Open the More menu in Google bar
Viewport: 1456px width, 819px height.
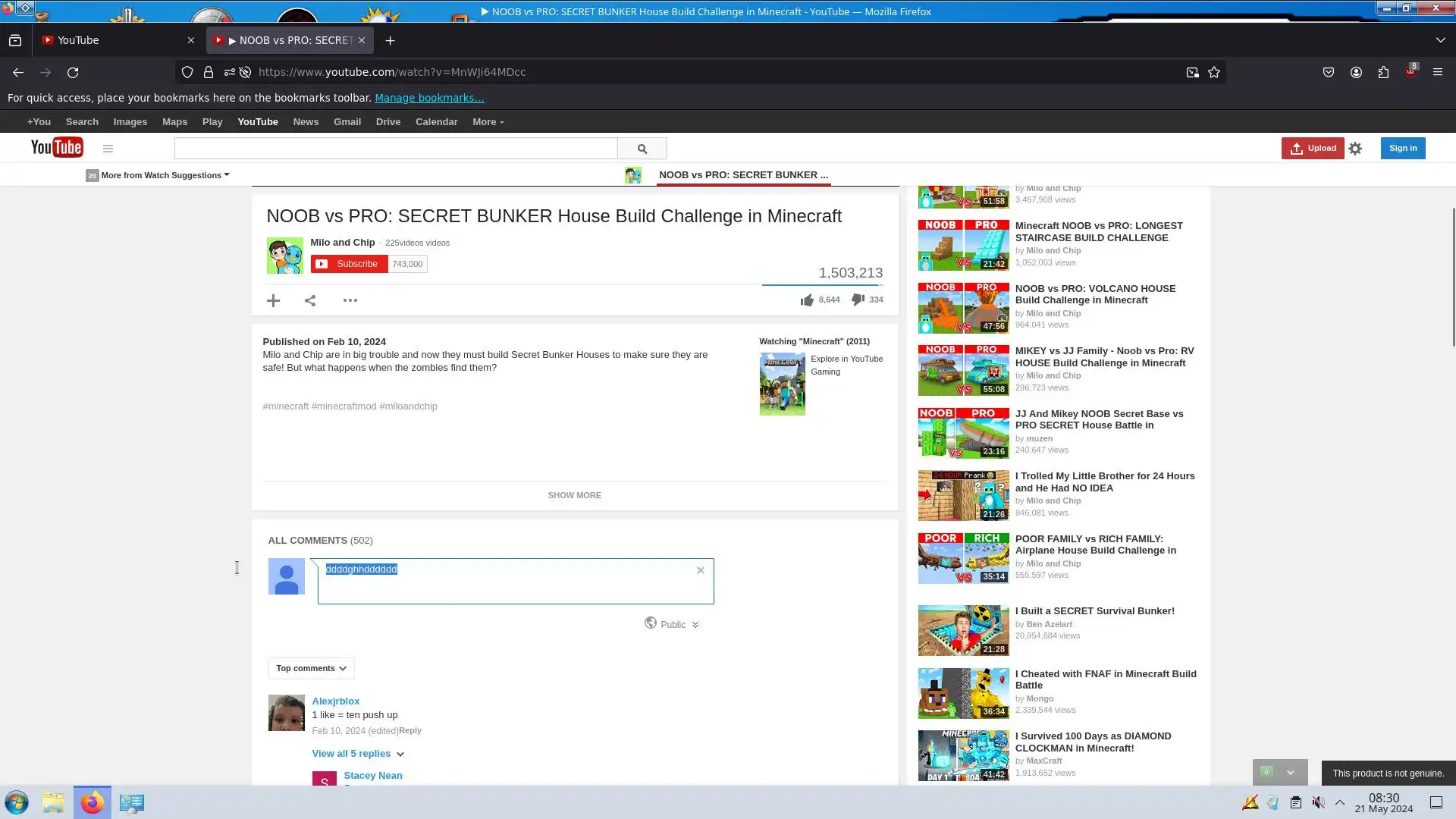pyautogui.click(x=488, y=122)
